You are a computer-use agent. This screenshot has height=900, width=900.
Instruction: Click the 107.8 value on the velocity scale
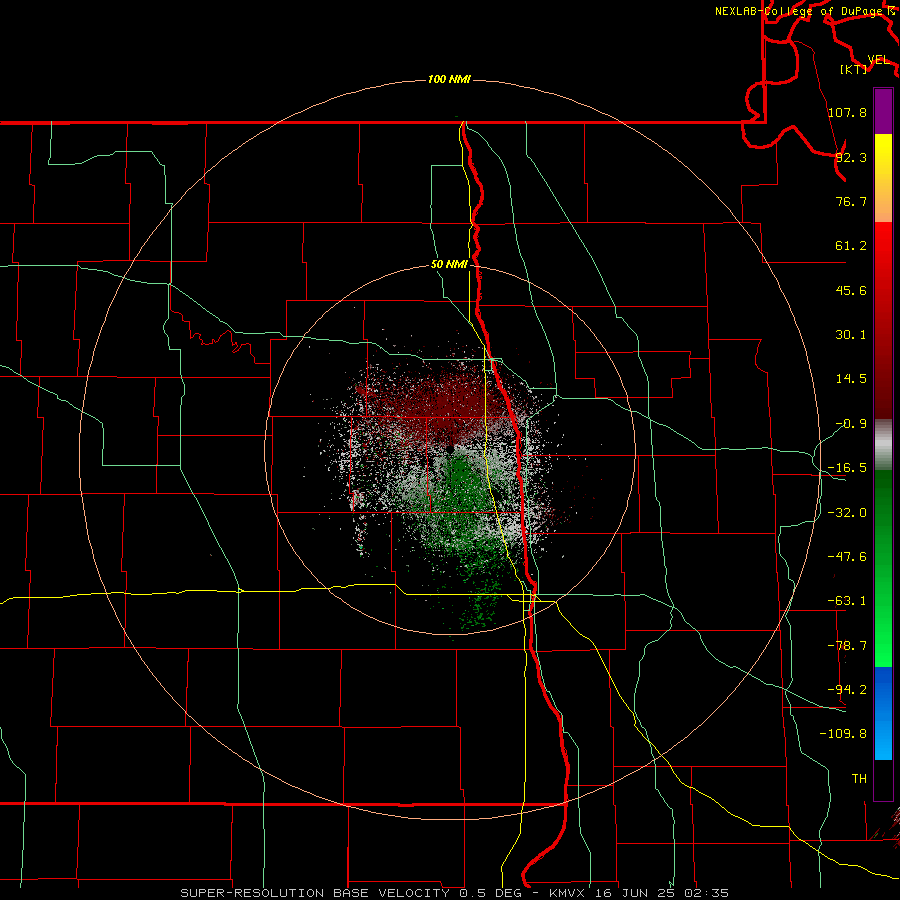click(847, 112)
